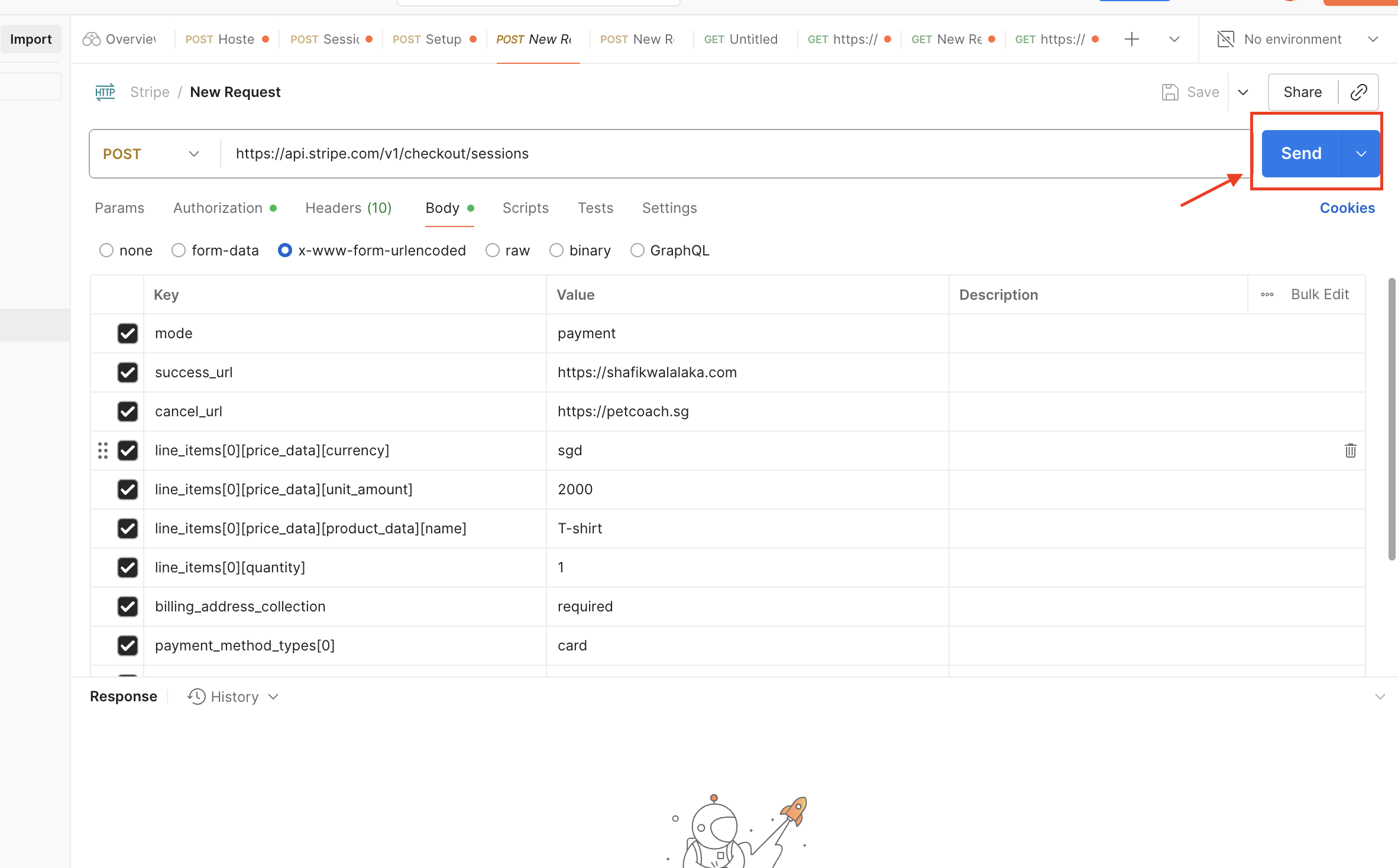Image resolution: width=1398 pixels, height=868 pixels.
Task: Select the none body type
Action: pos(106,251)
